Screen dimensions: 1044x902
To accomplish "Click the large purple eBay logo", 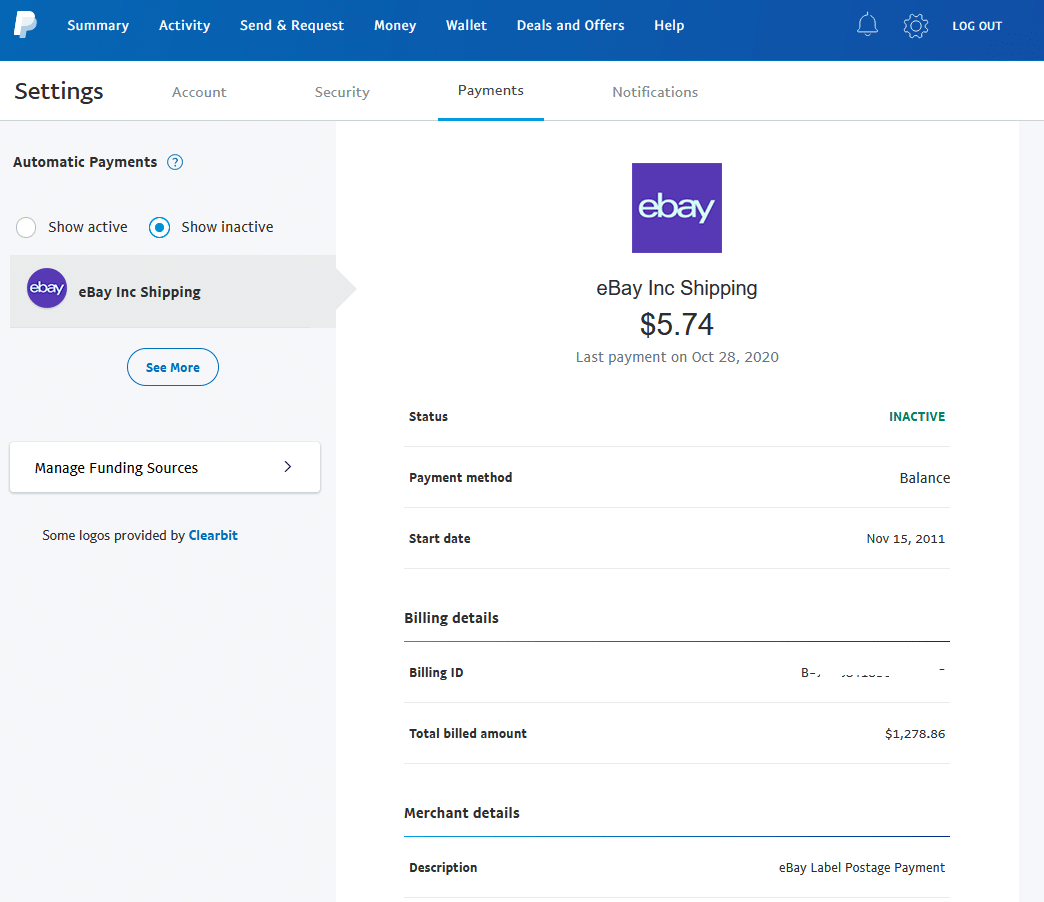I will tap(676, 208).
